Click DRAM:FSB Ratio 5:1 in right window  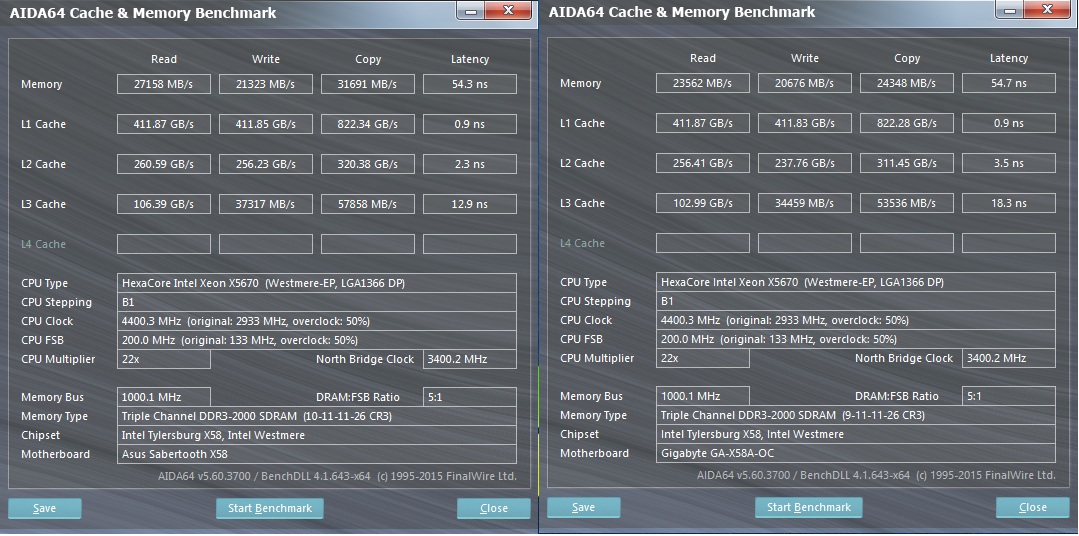pyautogui.click(x=1008, y=396)
